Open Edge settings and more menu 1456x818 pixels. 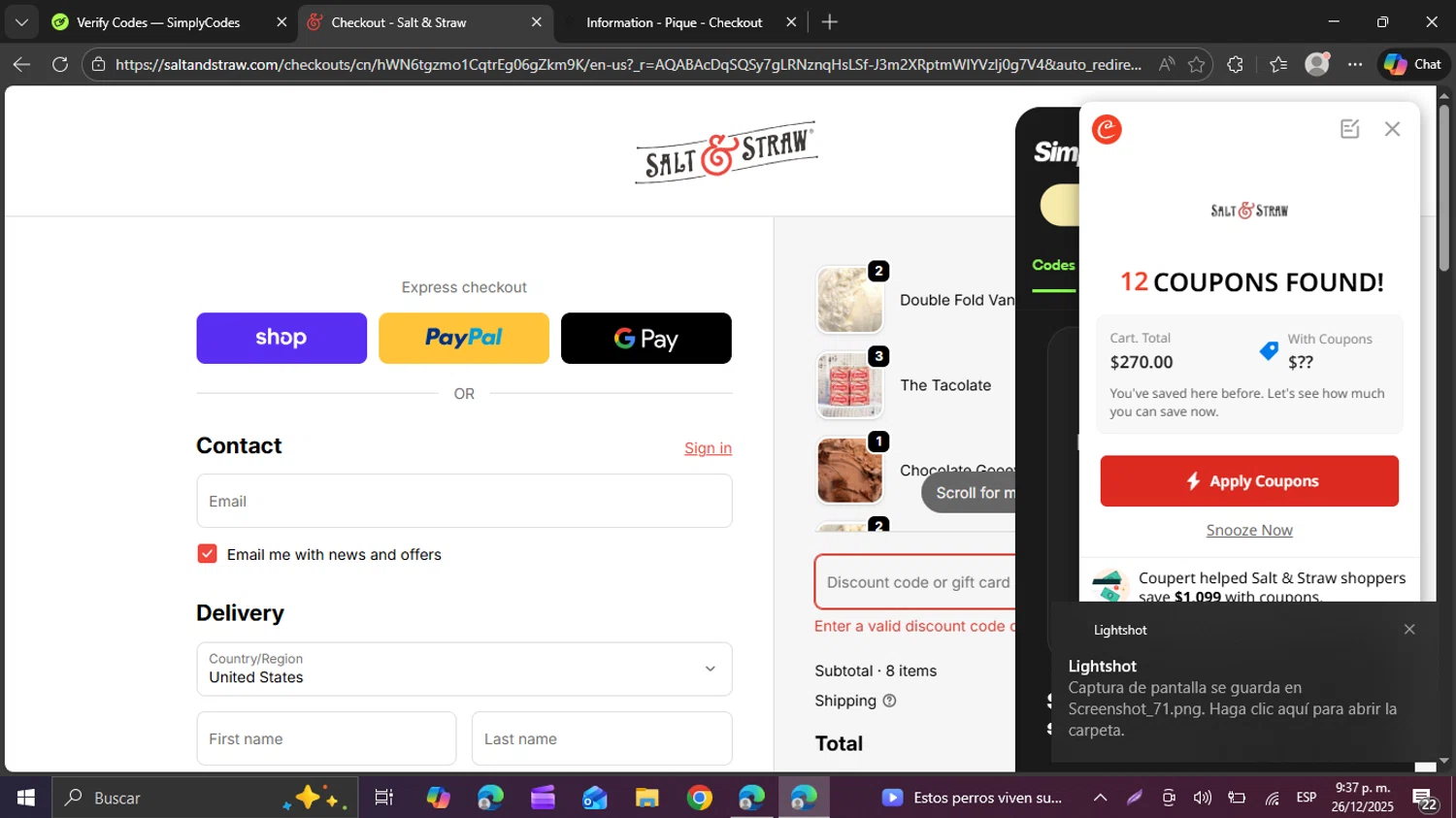click(x=1355, y=64)
